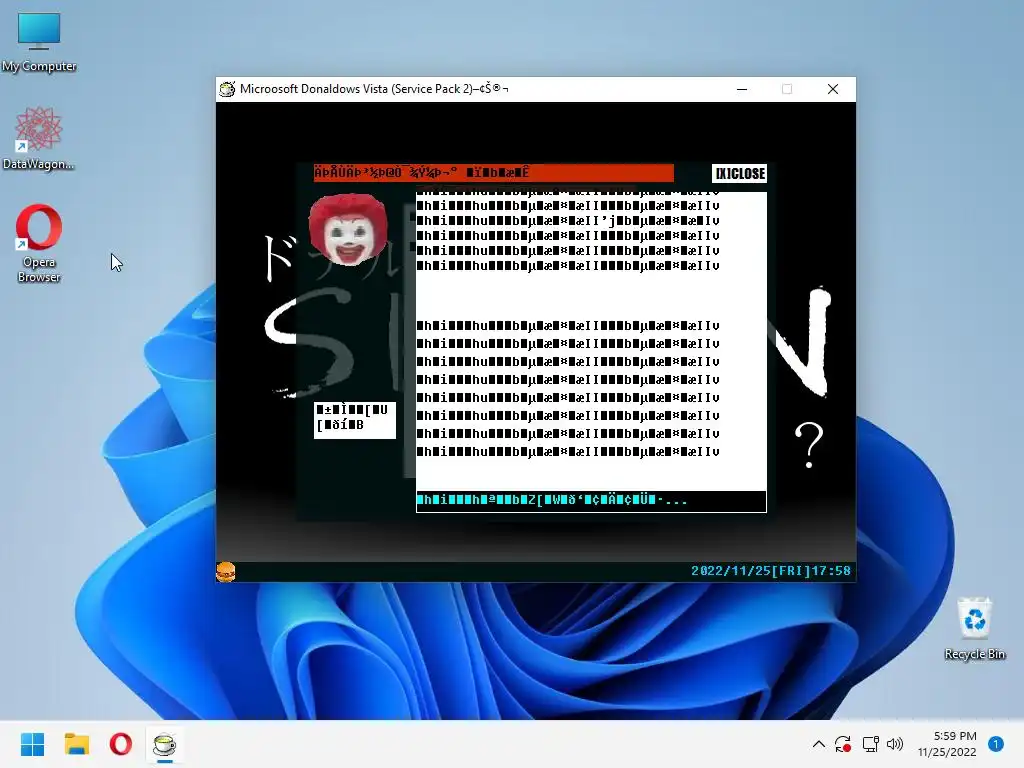Screen dimensions: 1024x768
Task: Show hidden system tray icons chevron
Action: pos(818,744)
